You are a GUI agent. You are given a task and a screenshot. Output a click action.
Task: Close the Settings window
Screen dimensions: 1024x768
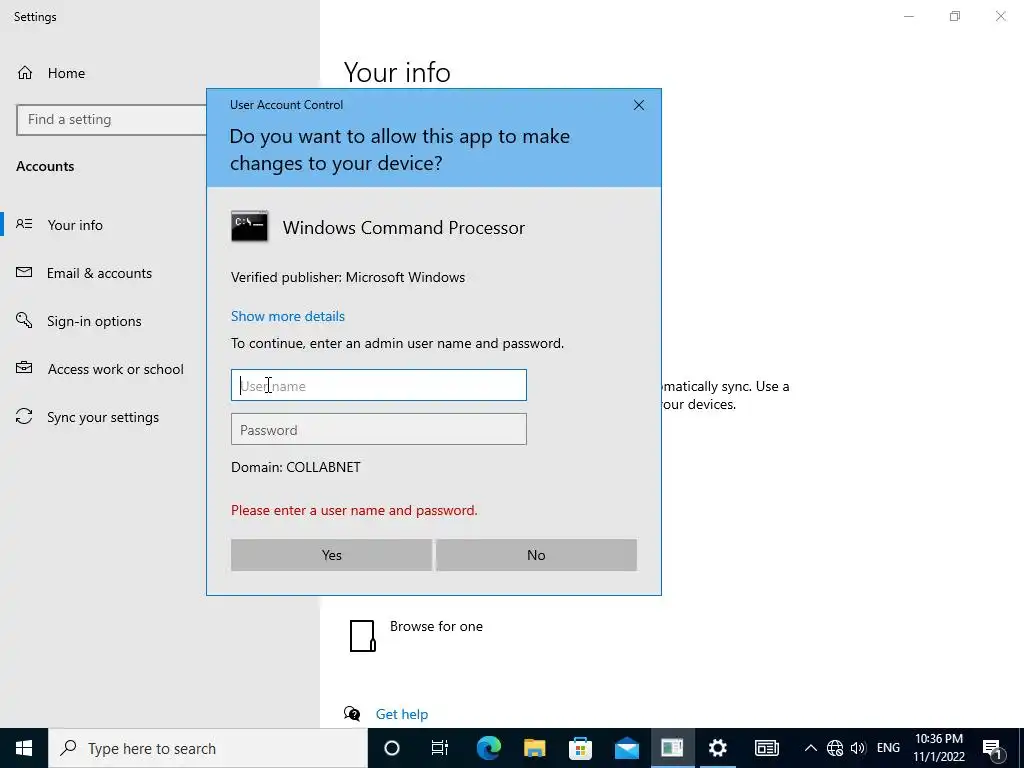pyautogui.click(x=1000, y=16)
